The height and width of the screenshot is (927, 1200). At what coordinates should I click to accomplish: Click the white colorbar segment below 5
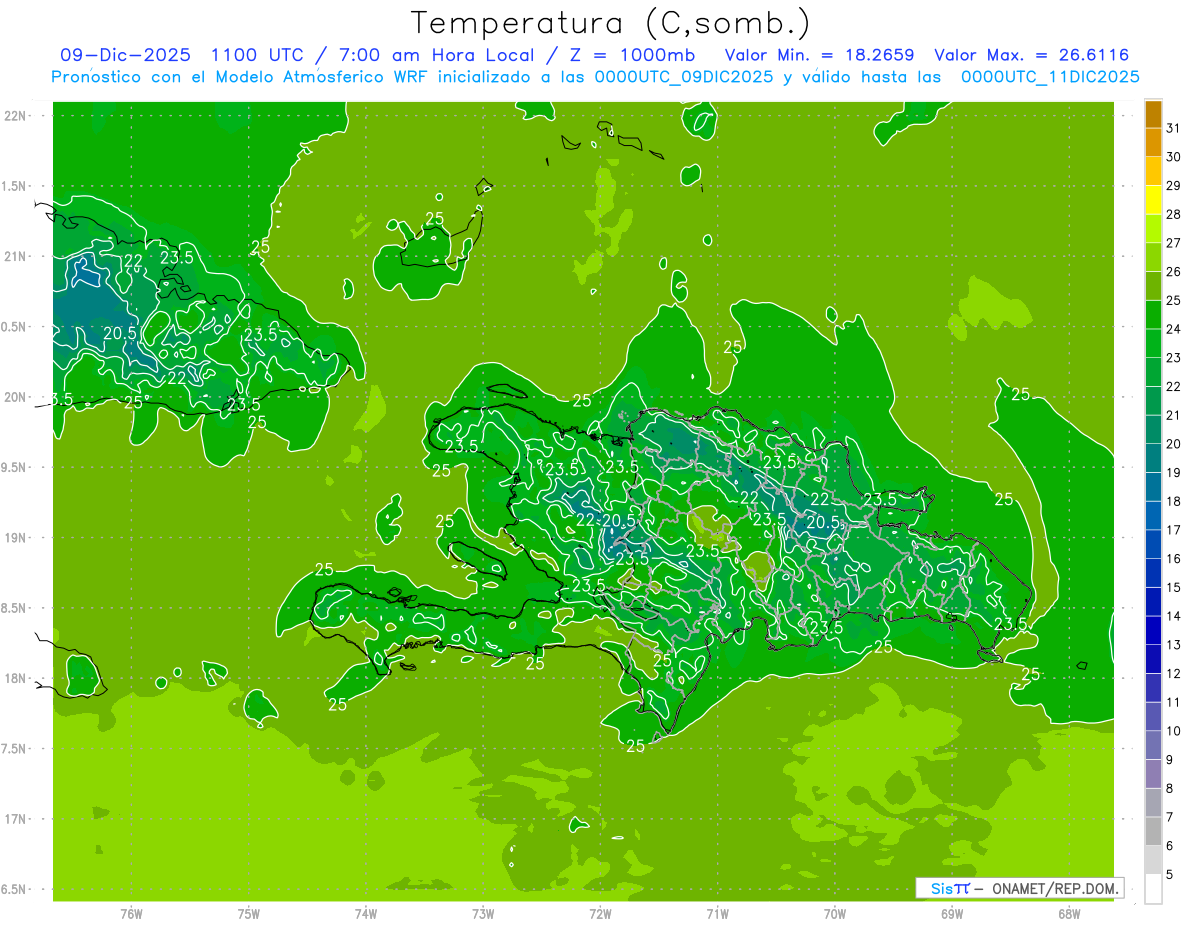pos(1153,888)
